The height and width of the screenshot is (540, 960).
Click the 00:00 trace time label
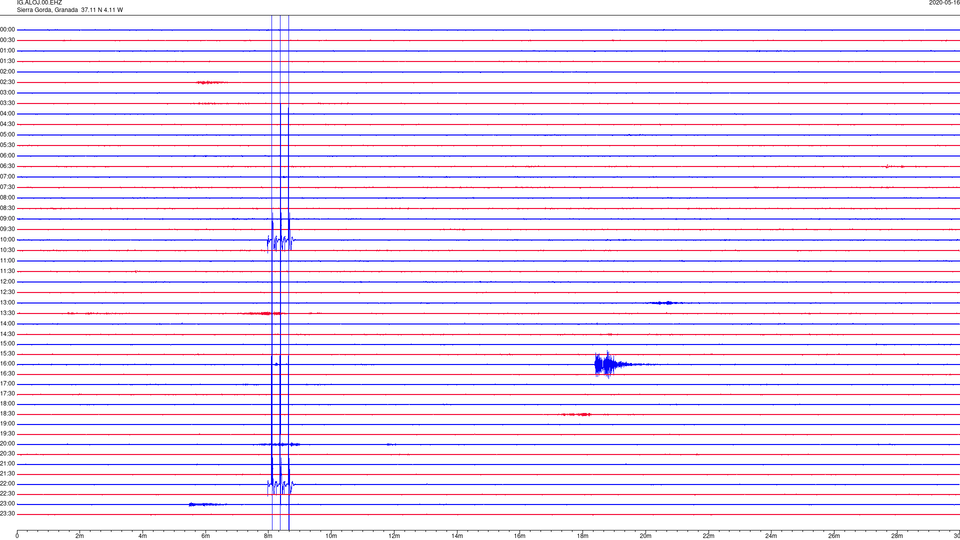pyautogui.click(x=7, y=29)
